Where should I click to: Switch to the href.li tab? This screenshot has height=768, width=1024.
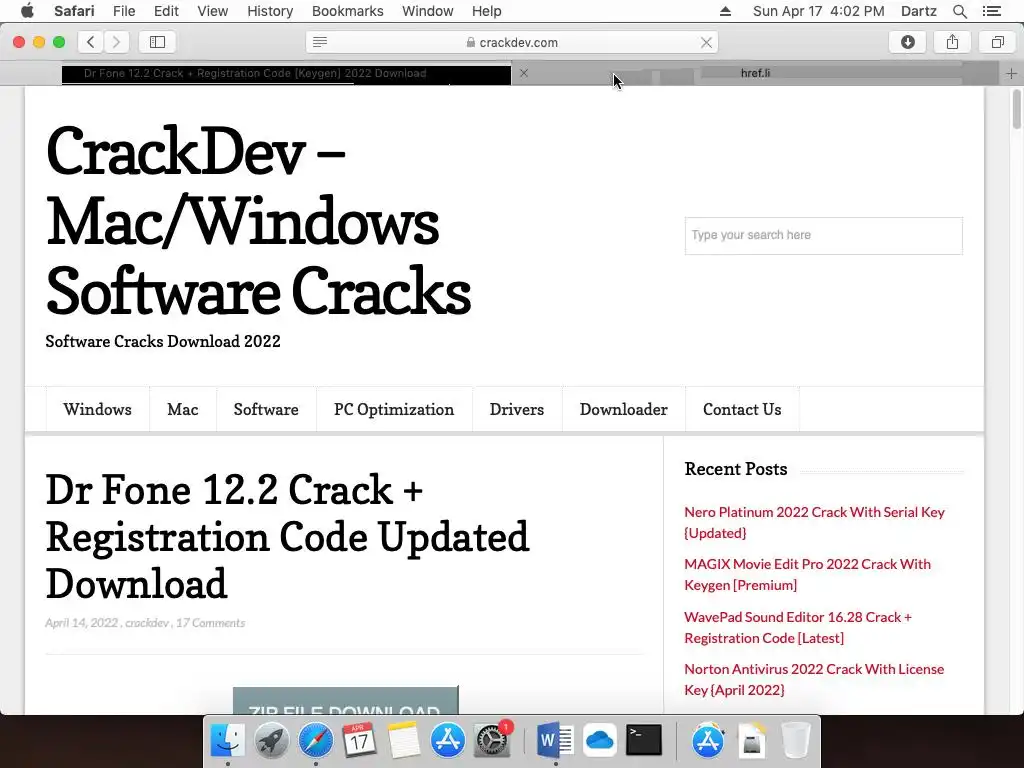[755, 73]
